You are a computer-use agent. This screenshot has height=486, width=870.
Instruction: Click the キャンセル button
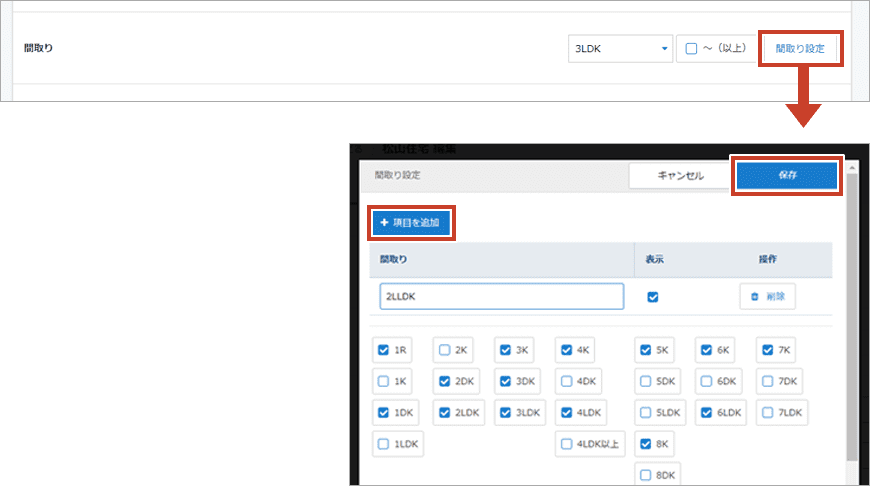coord(680,175)
